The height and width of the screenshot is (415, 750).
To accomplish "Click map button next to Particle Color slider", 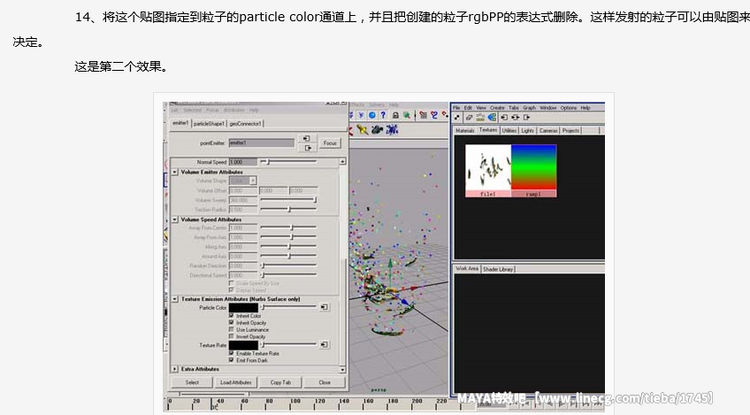I will 324,307.
